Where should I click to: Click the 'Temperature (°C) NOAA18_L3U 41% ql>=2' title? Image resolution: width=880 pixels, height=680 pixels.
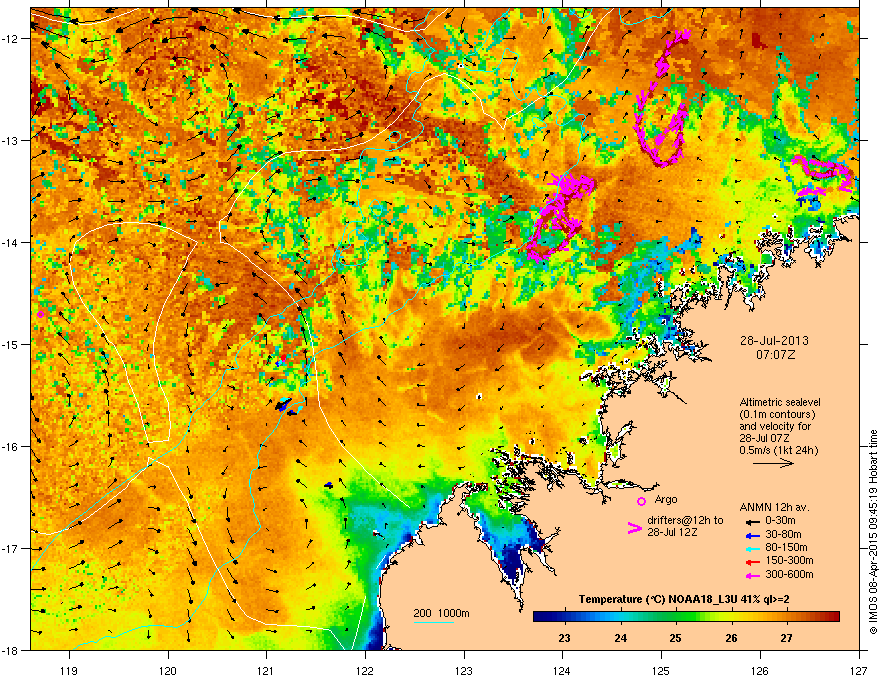click(x=684, y=600)
